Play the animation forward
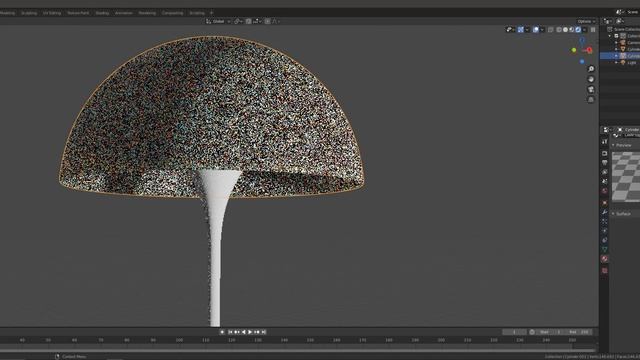 click(250, 332)
